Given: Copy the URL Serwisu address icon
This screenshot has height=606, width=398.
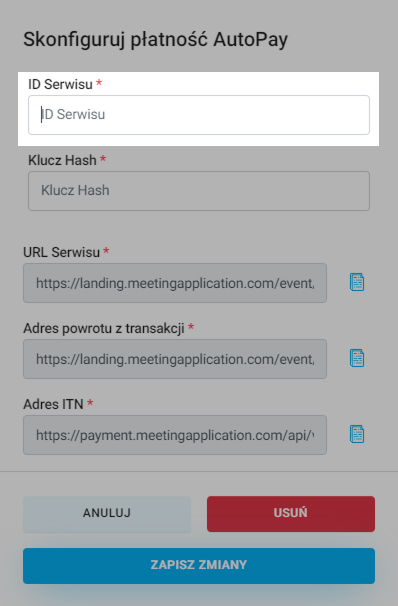Looking at the screenshot, I should point(357,283).
